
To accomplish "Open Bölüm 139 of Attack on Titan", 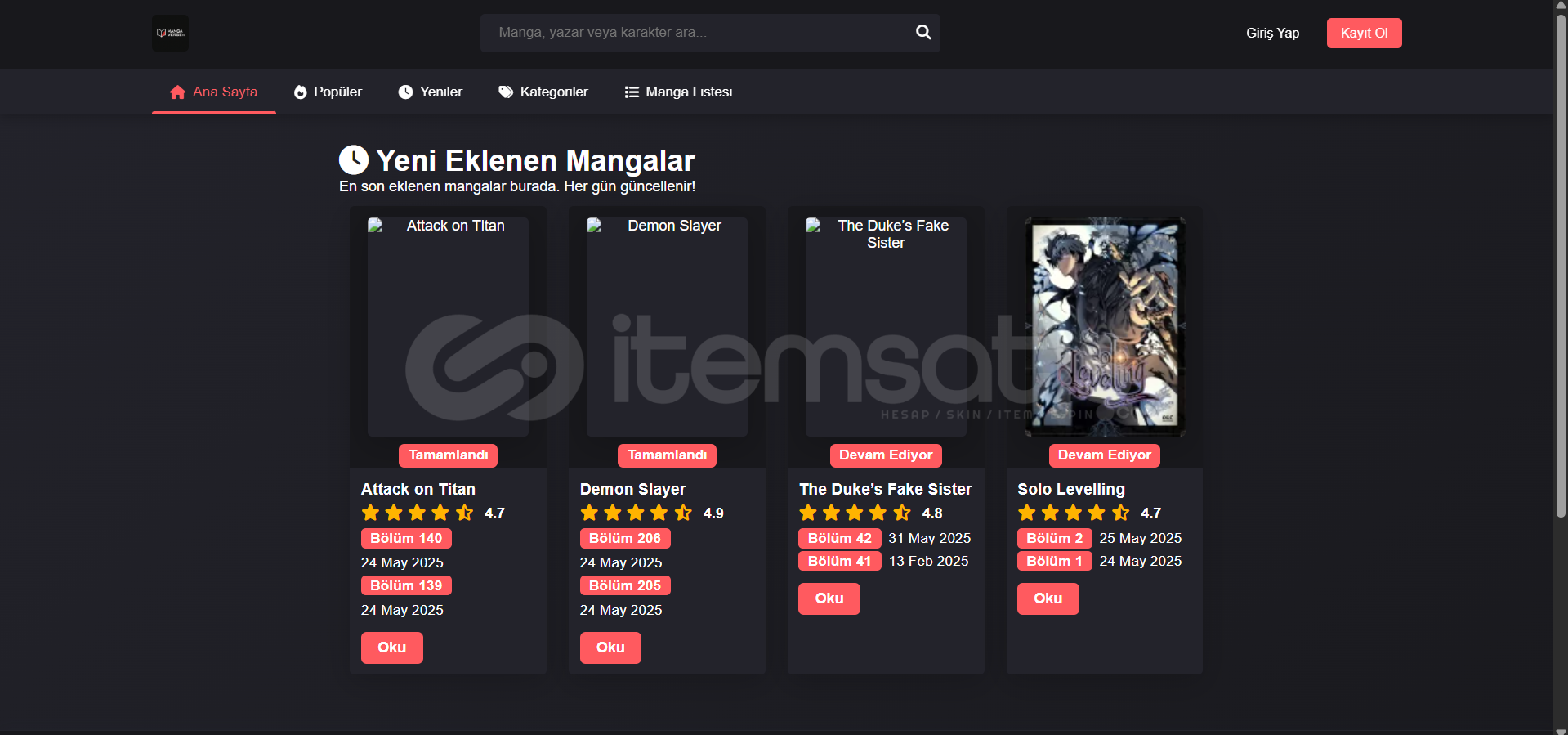I will pyautogui.click(x=406, y=585).
